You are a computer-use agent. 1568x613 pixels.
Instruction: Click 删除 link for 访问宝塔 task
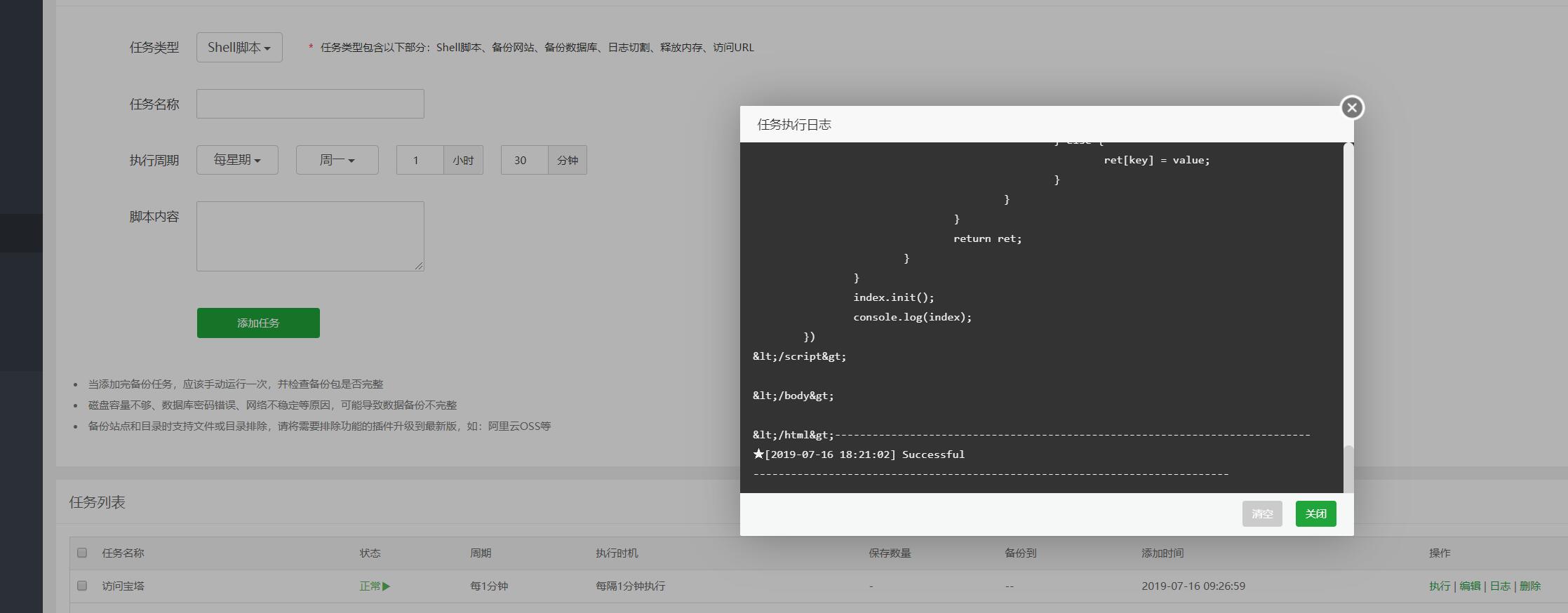(1530, 586)
